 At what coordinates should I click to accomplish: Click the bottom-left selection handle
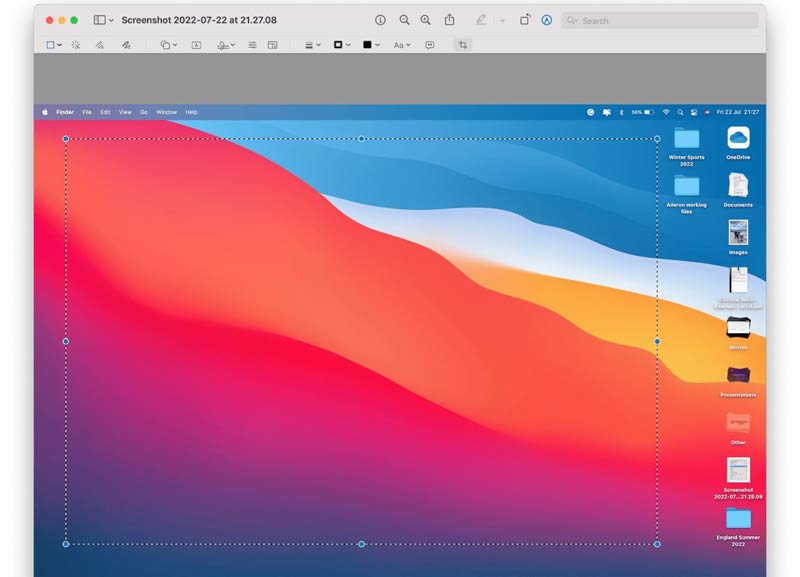pyautogui.click(x=66, y=544)
